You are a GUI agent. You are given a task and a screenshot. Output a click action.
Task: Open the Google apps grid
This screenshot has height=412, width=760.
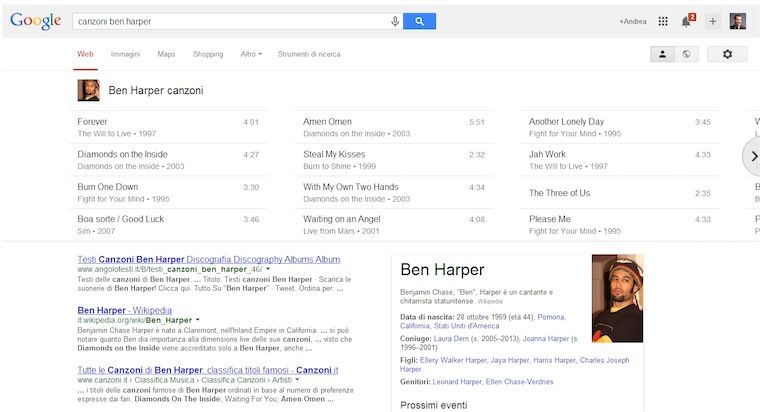click(x=663, y=21)
